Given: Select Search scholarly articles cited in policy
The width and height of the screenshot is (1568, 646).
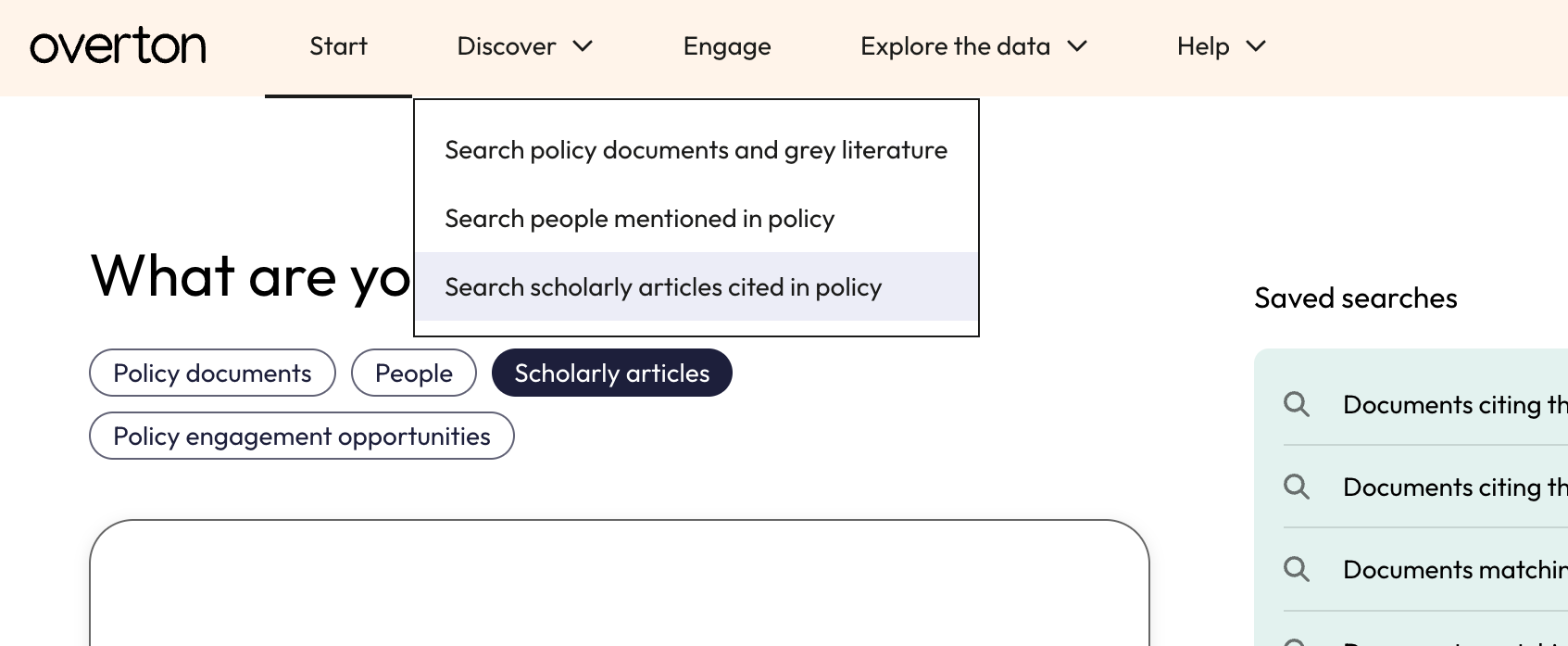Looking at the screenshot, I should 696,287.
